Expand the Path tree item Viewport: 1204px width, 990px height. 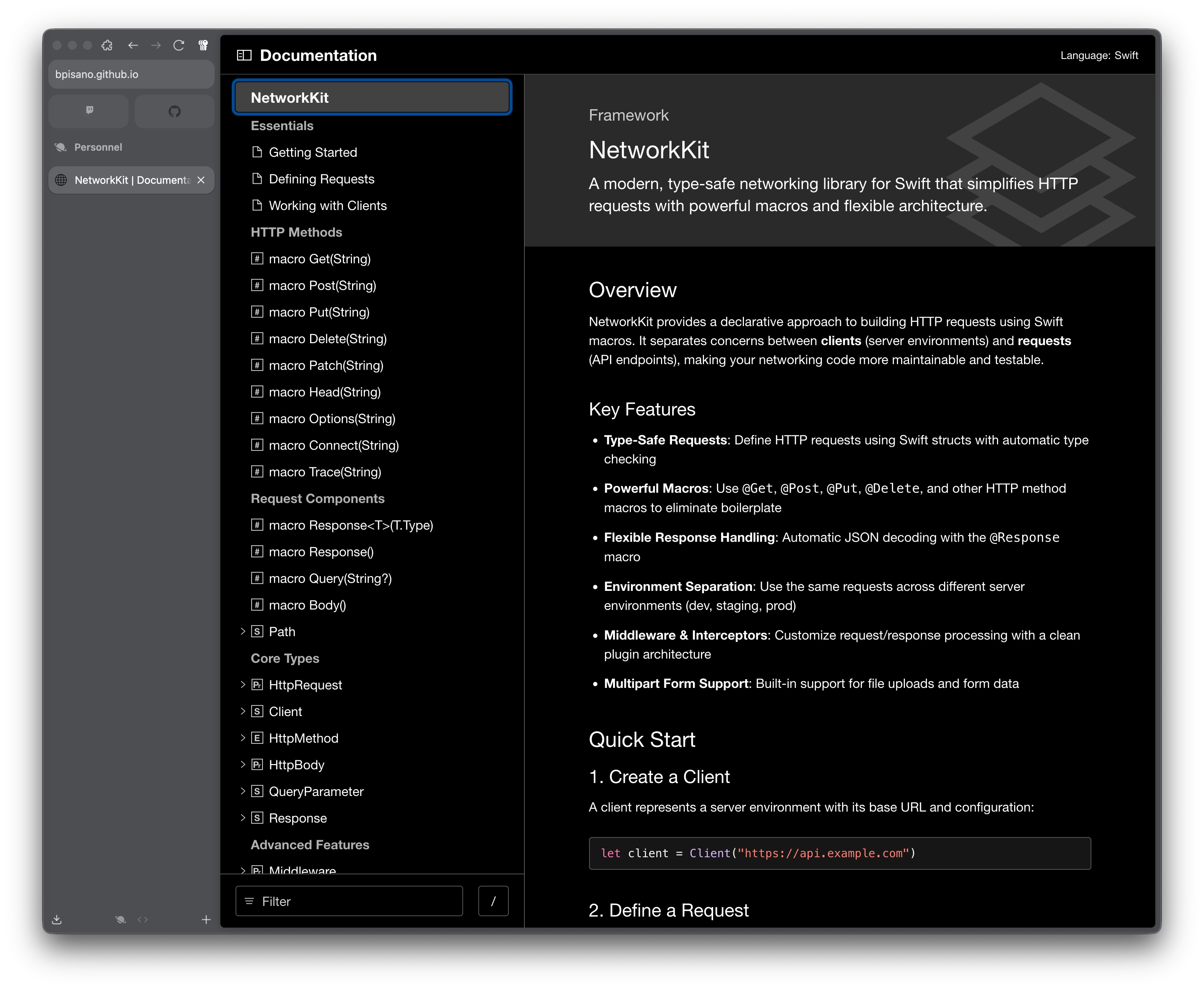tap(242, 631)
